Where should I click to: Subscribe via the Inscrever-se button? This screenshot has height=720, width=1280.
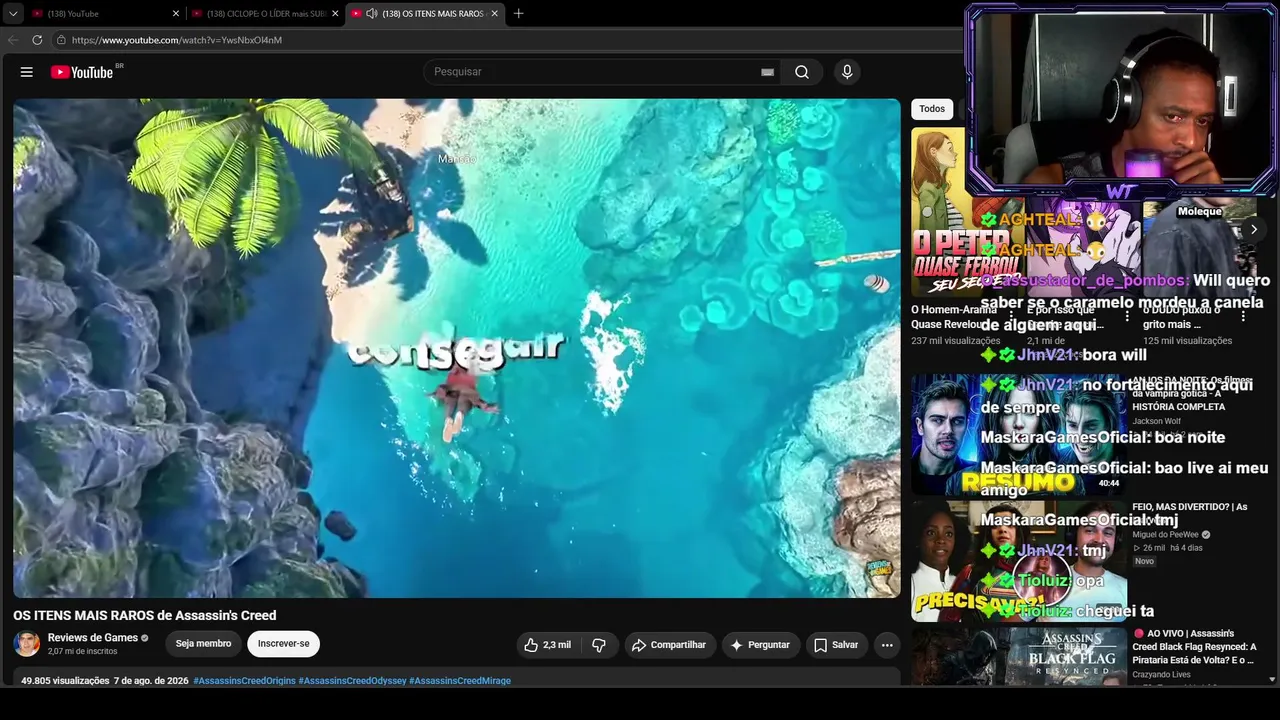(x=284, y=644)
